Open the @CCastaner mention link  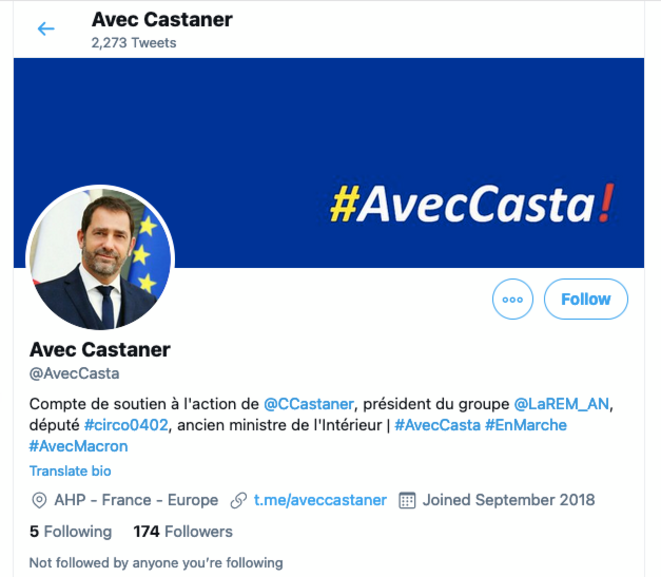click(x=309, y=404)
